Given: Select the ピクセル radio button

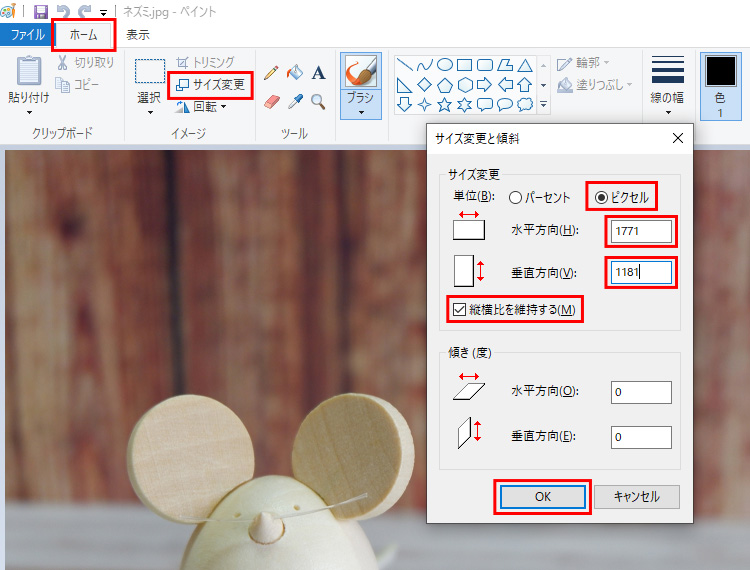Looking at the screenshot, I should click(601, 197).
